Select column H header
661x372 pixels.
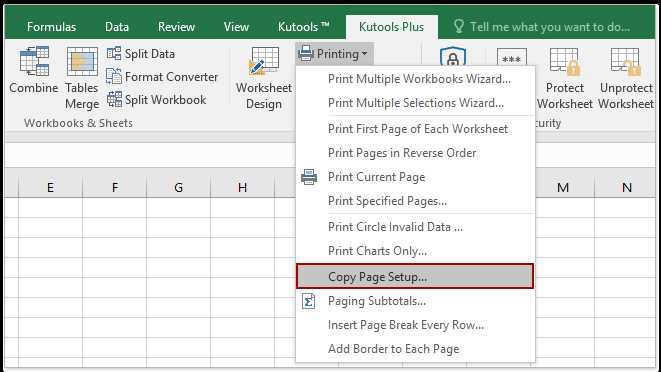[x=242, y=187]
